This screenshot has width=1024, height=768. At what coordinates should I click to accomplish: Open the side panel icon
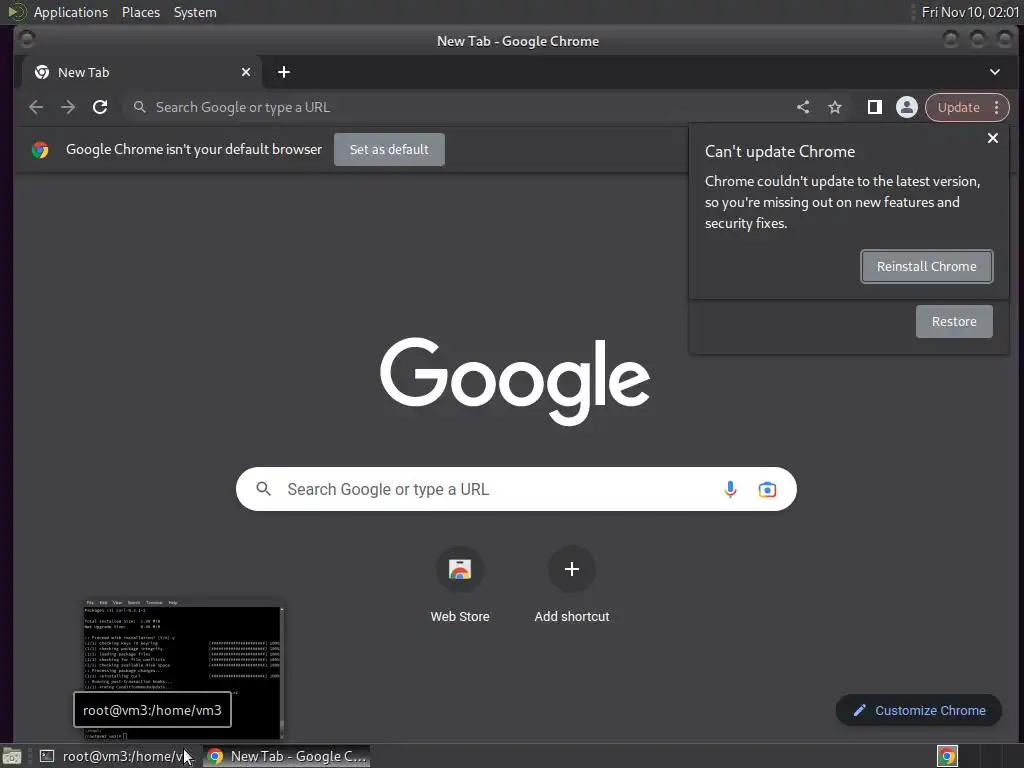(874, 107)
